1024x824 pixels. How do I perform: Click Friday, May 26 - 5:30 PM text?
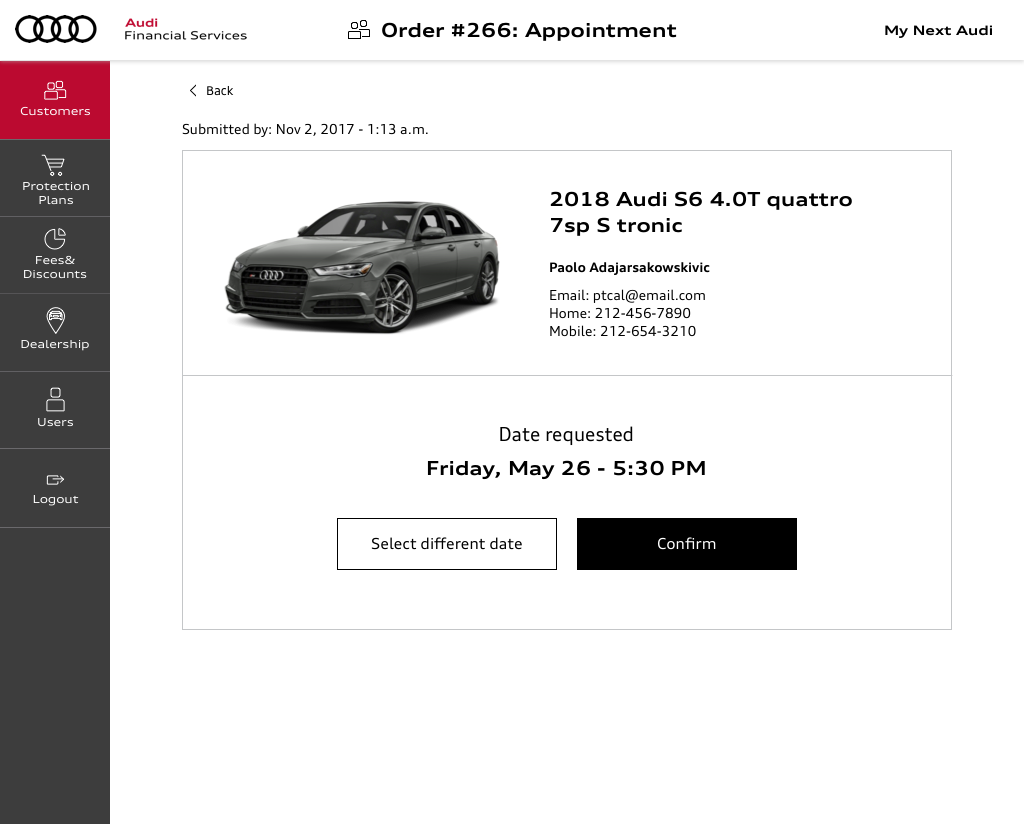pyautogui.click(x=566, y=468)
